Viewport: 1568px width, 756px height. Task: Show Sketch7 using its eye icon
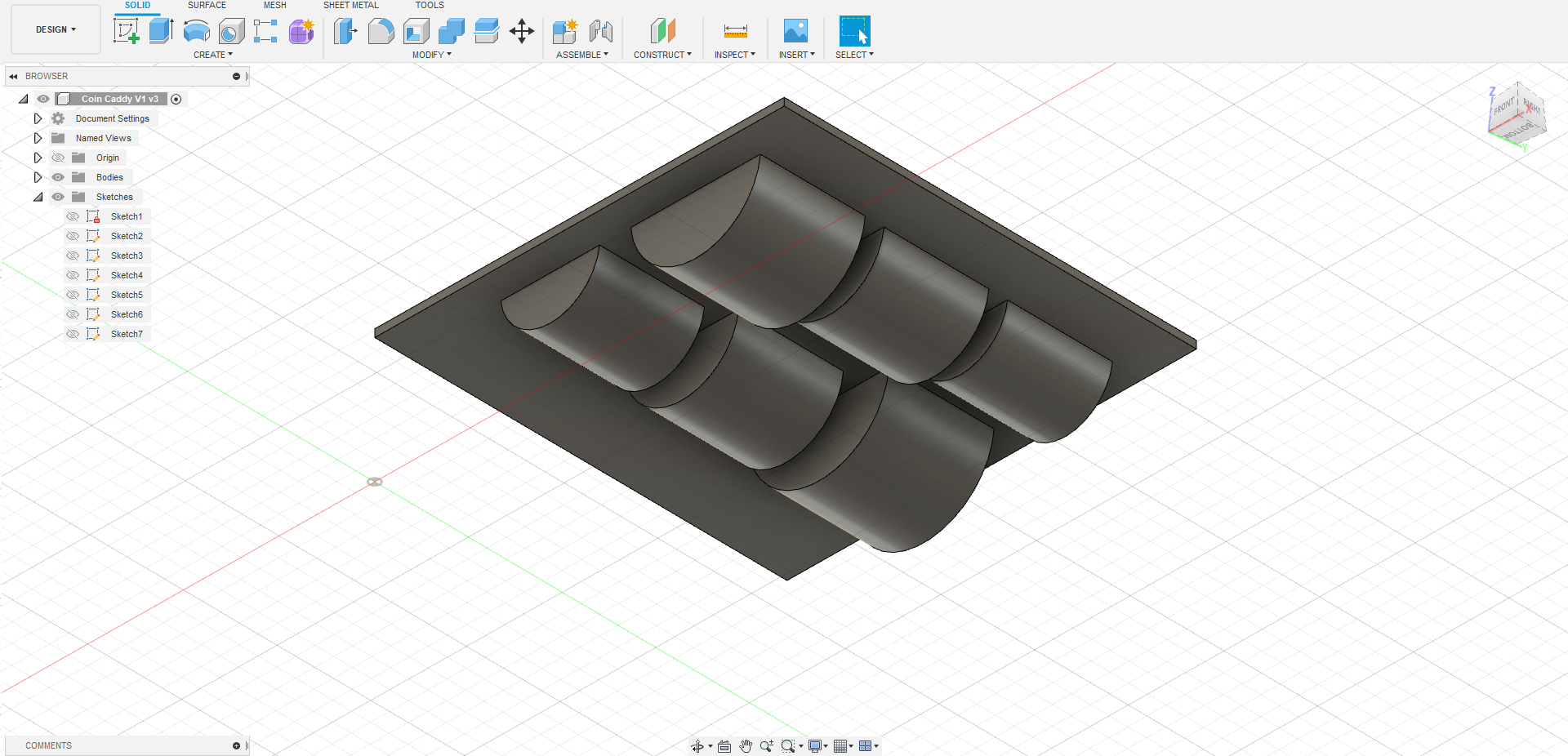coord(73,334)
